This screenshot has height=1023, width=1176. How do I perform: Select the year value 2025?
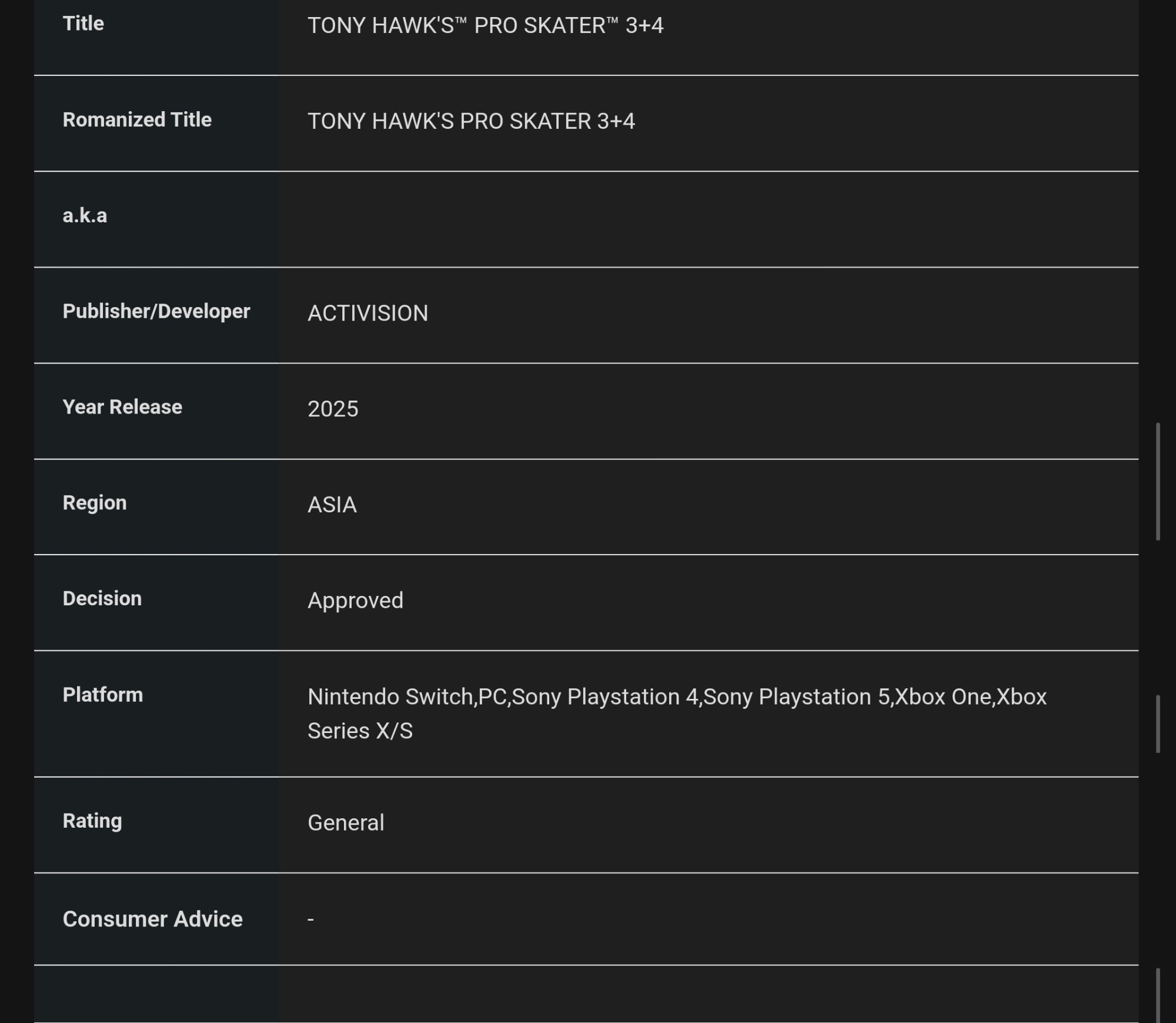[x=333, y=409]
